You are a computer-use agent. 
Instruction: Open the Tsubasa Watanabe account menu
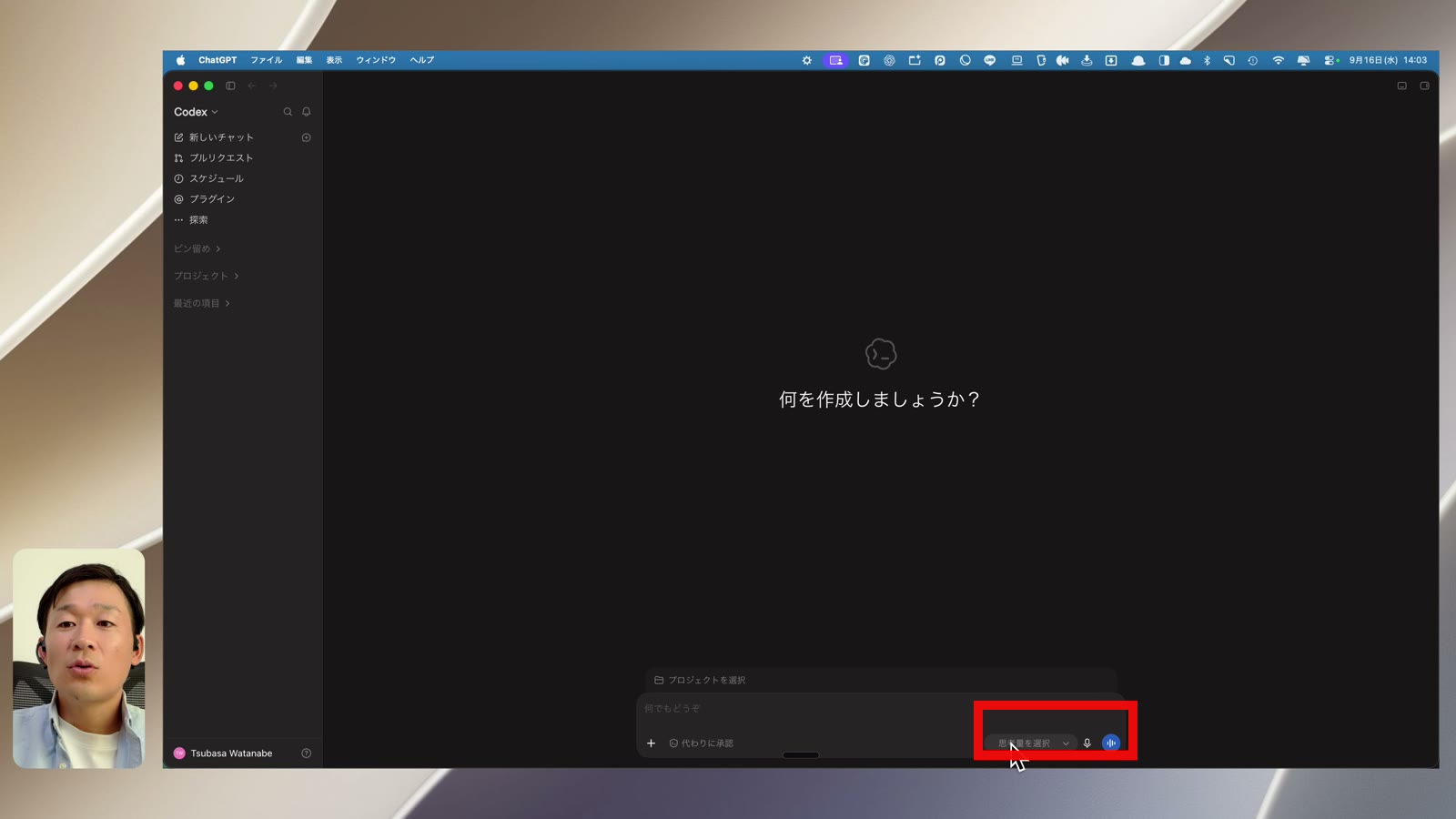[x=223, y=753]
